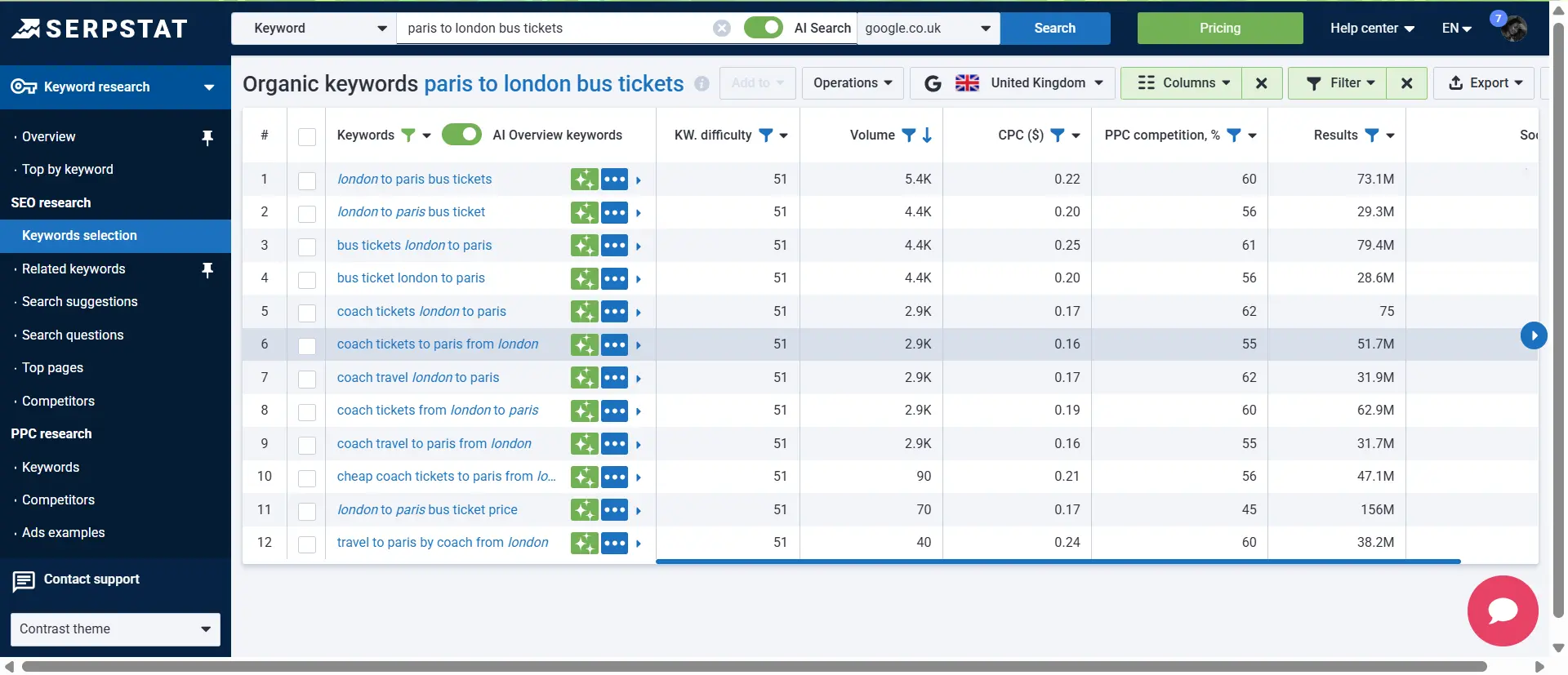Image resolution: width=1568 pixels, height=675 pixels.
Task: Go to Related keywords in sidebar
Action: (73, 269)
